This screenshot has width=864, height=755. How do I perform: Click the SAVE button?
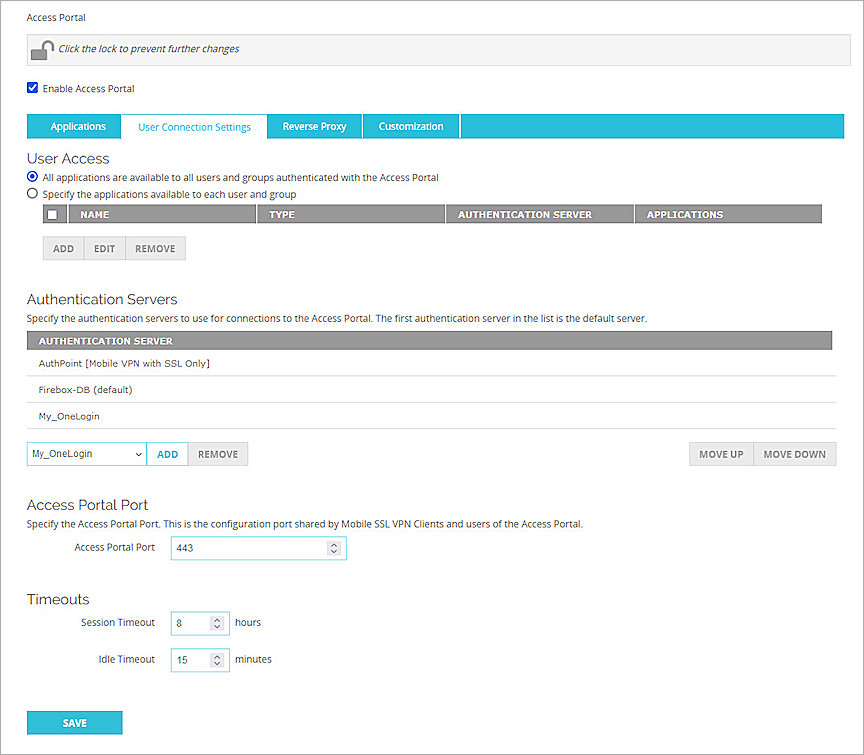point(74,722)
